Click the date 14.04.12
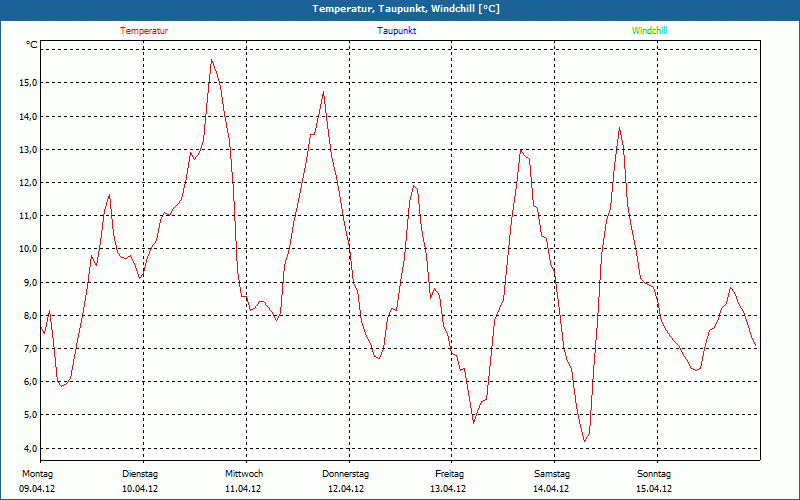The height and width of the screenshot is (500, 800). click(551, 489)
